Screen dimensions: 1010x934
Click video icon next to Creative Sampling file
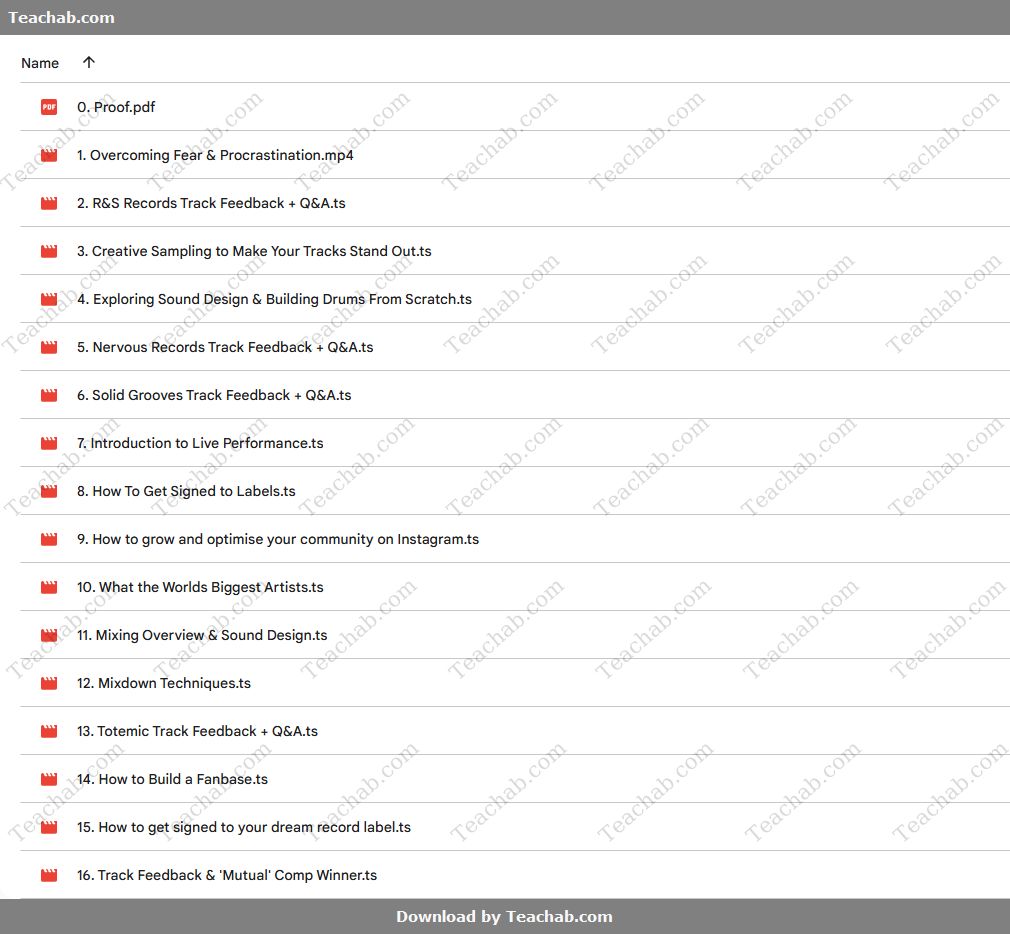point(49,251)
